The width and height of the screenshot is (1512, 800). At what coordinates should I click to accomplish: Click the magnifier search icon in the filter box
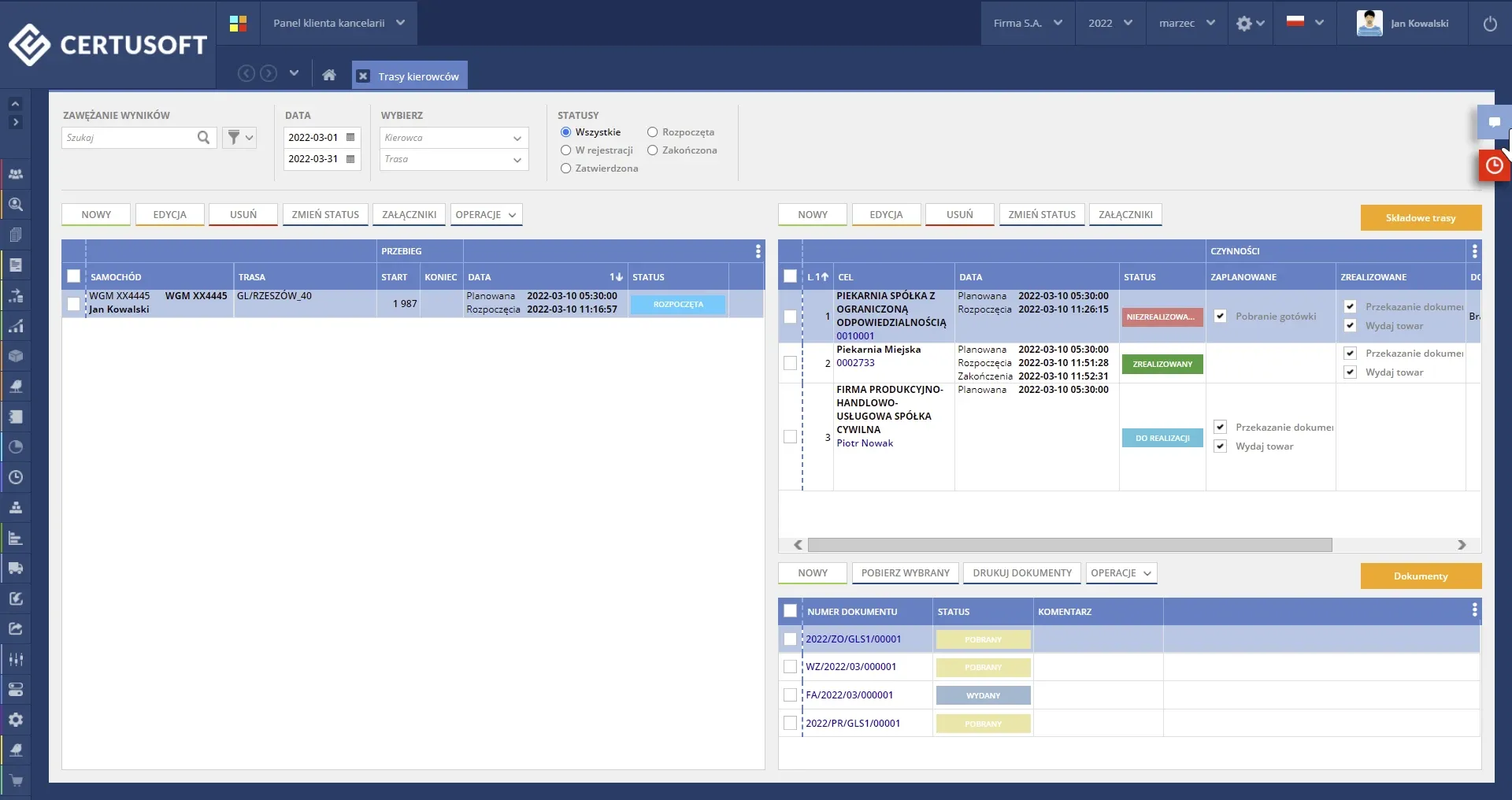pos(203,138)
